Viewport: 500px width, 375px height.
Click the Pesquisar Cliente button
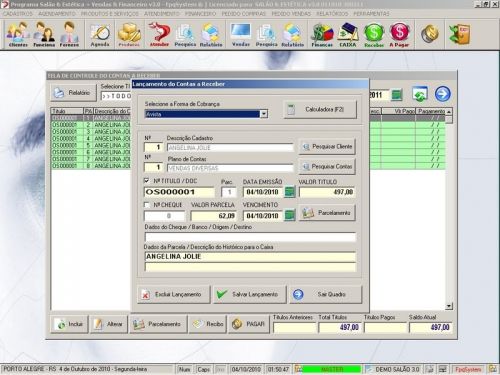coord(327,146)
